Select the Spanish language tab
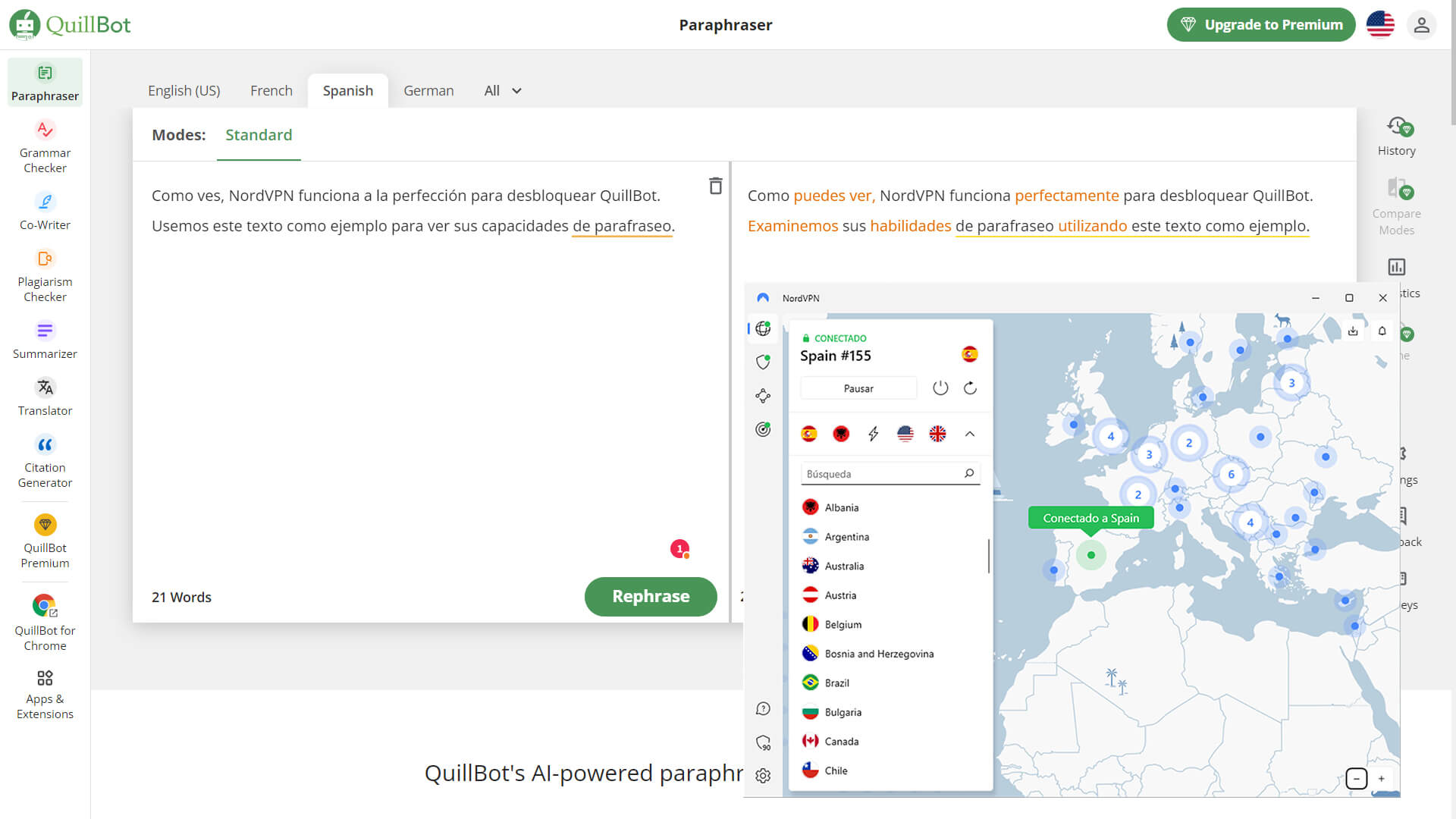The image size is (1456, 819). [348, 90]
